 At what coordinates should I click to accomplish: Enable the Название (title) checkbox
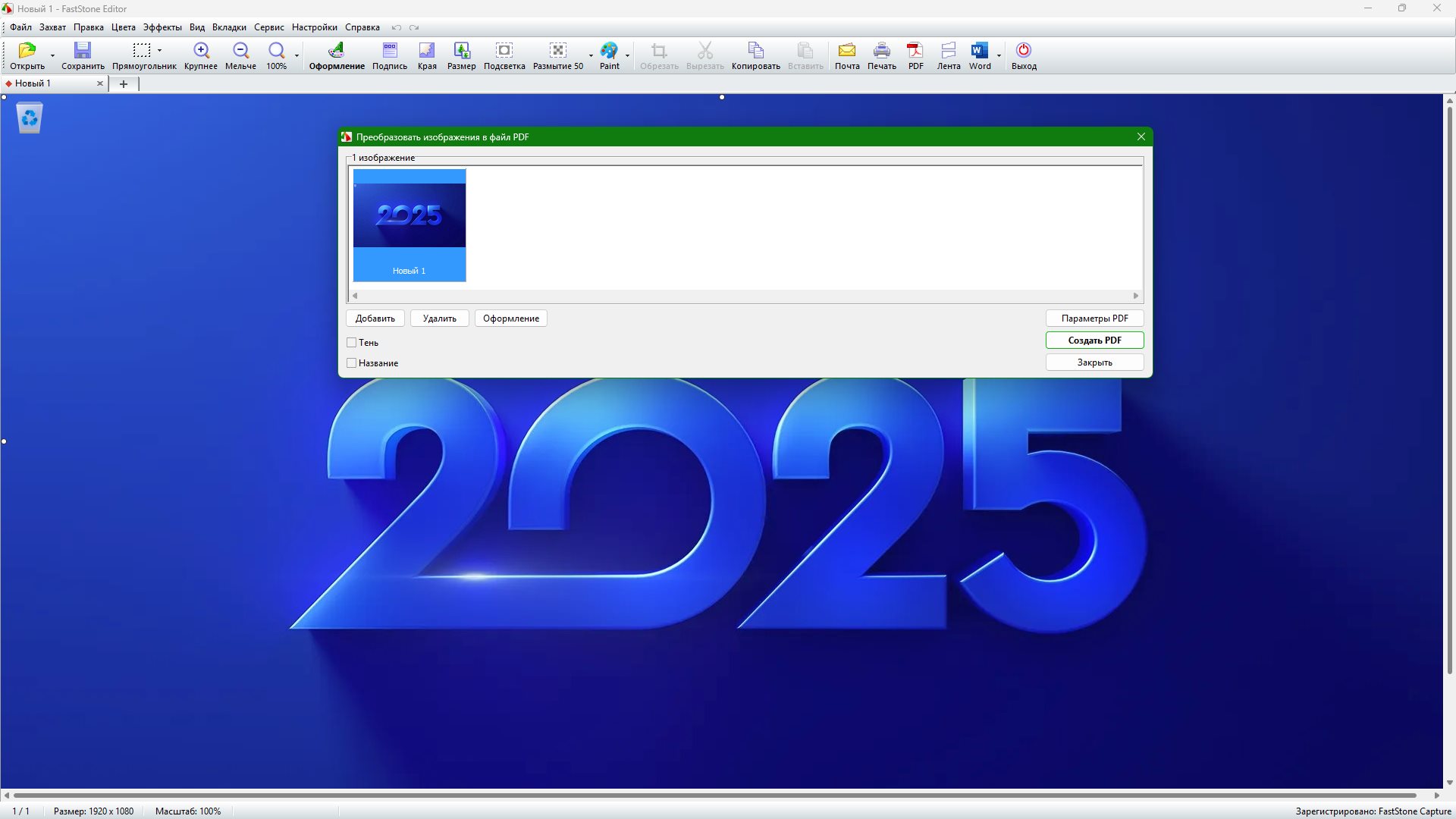pos(352,363)
